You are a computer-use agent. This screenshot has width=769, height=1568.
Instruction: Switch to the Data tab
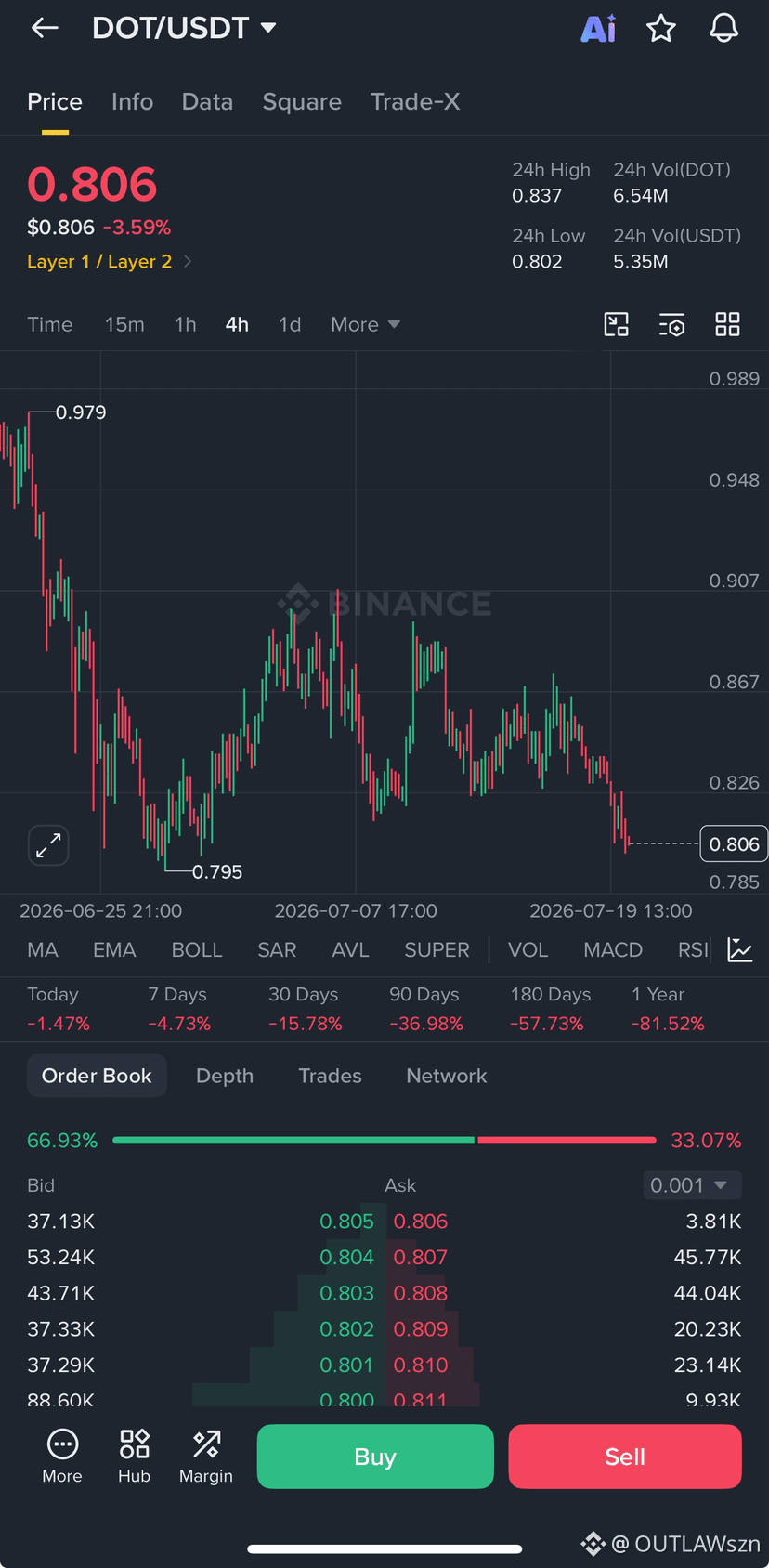[207, 101]
